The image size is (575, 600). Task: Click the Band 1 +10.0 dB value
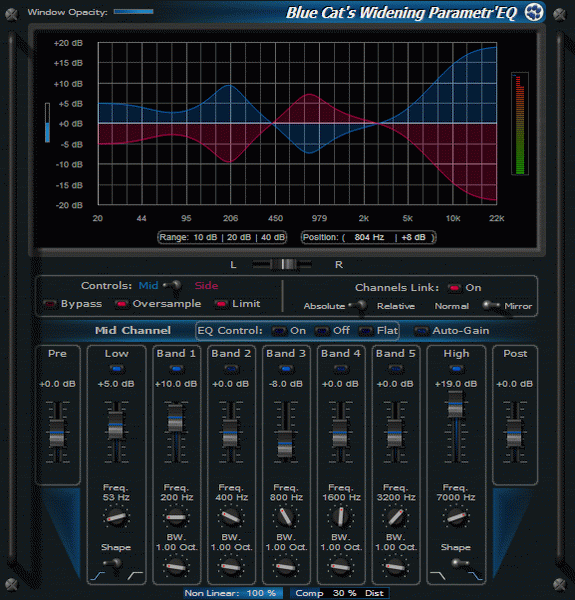coord(176,384)
